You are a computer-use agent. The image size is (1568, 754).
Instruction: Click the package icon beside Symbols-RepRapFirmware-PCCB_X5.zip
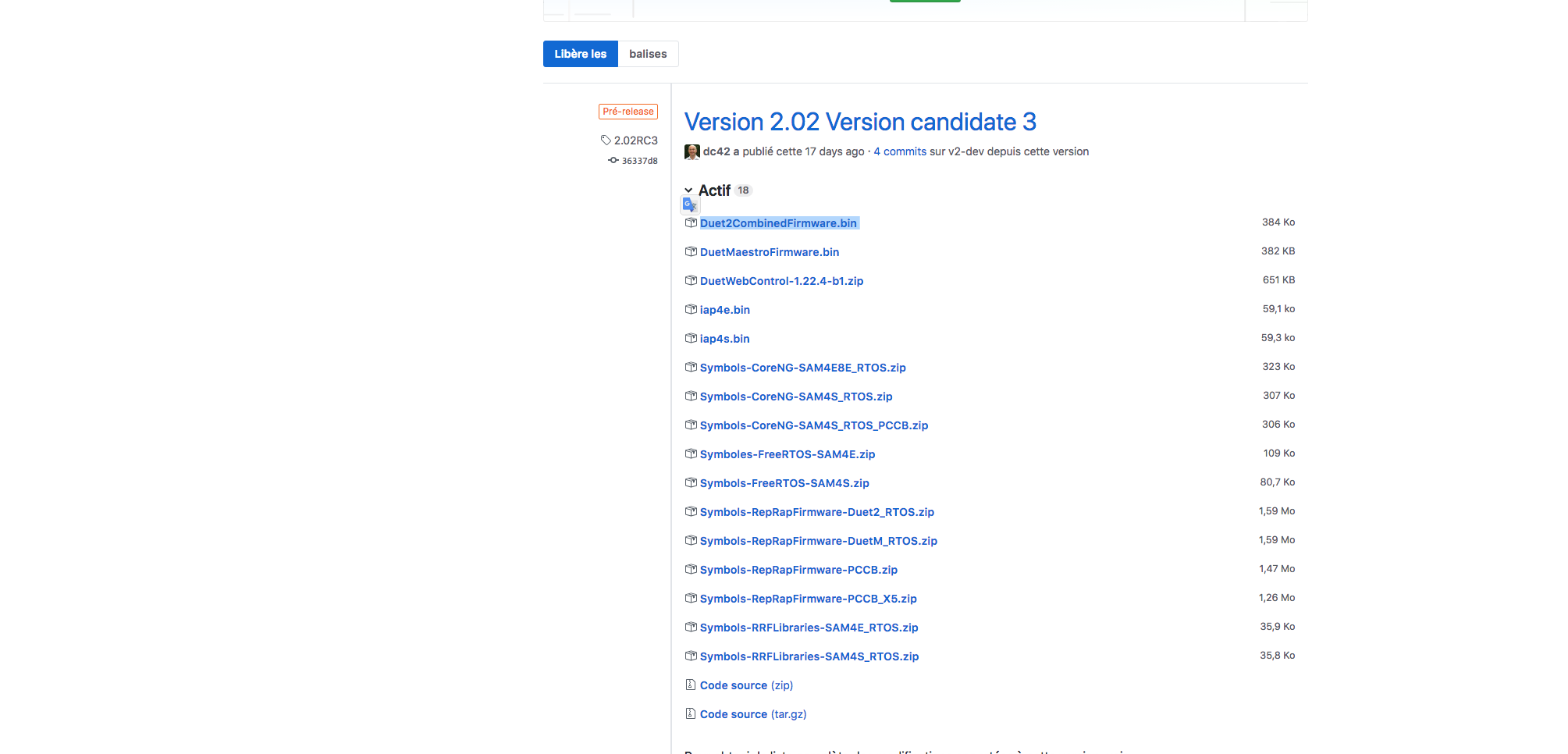[x=691, y=598]
